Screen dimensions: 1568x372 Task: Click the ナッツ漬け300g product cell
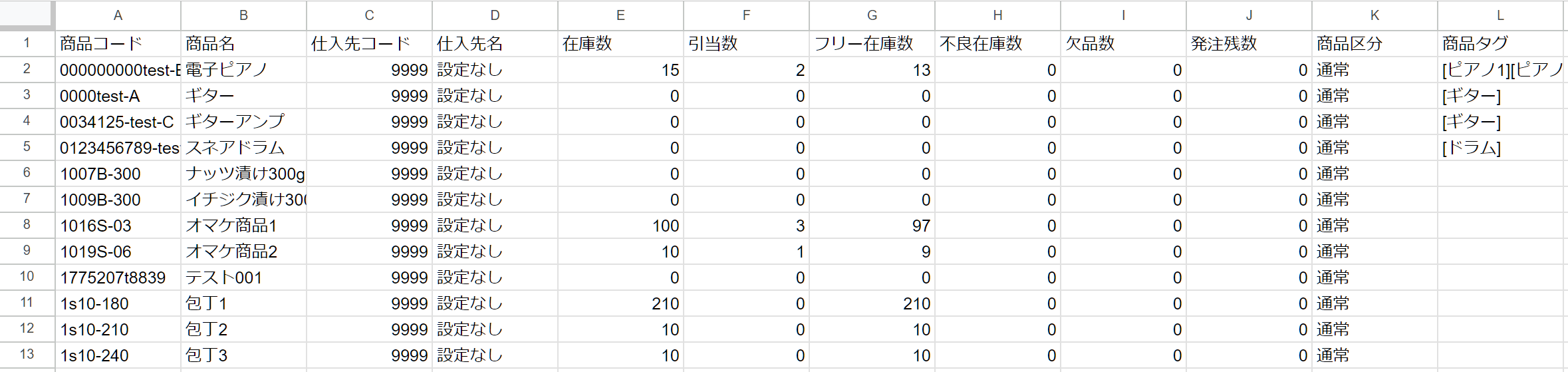pyautogui.click(x=243, y=174)
